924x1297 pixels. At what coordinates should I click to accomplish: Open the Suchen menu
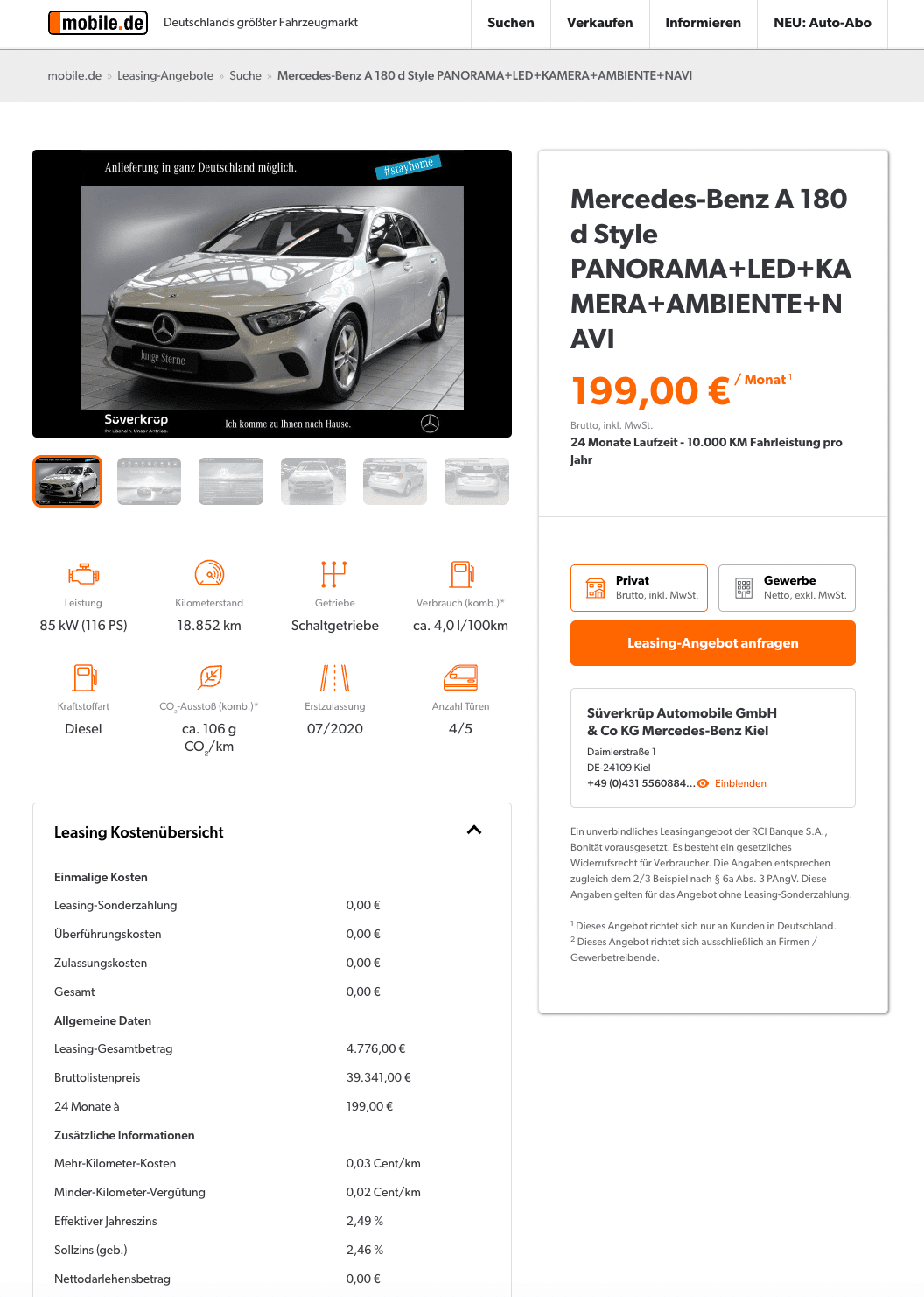(x=511, y=23)
